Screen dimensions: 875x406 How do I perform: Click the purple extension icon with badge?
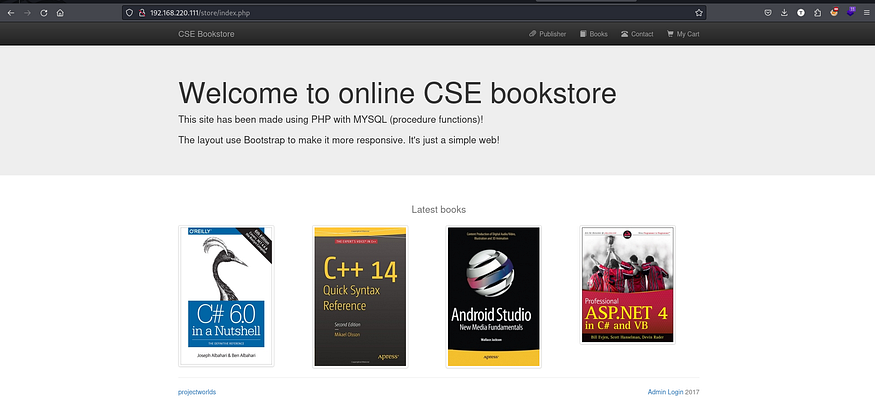850,12
